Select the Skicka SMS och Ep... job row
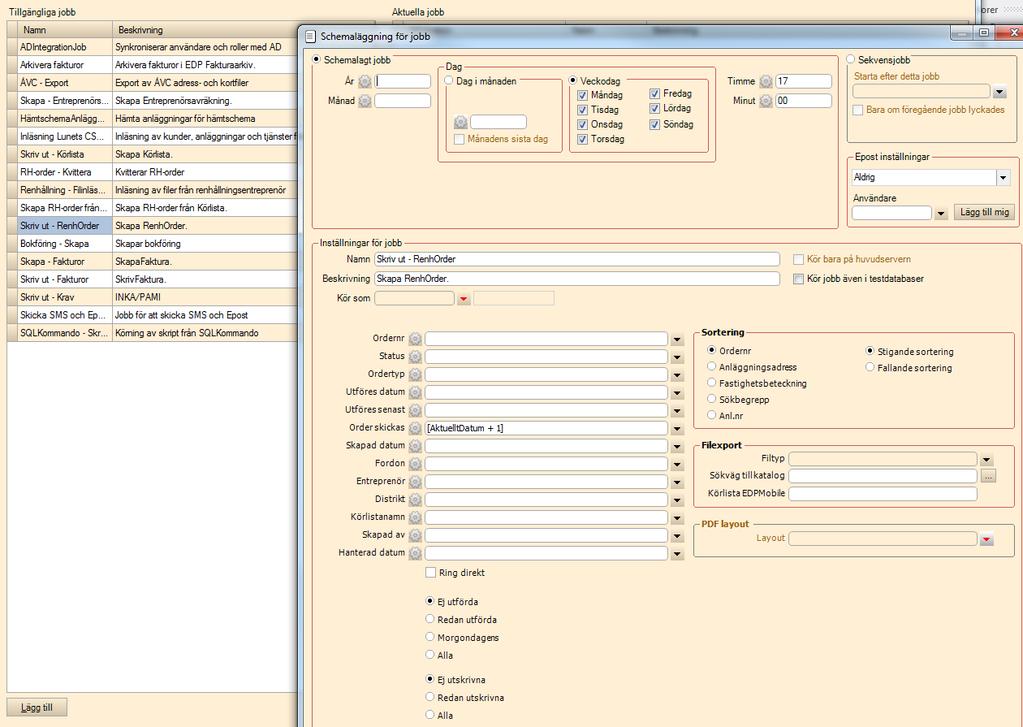The height and width of the screenshot is (727, 1023). [152, 315]
